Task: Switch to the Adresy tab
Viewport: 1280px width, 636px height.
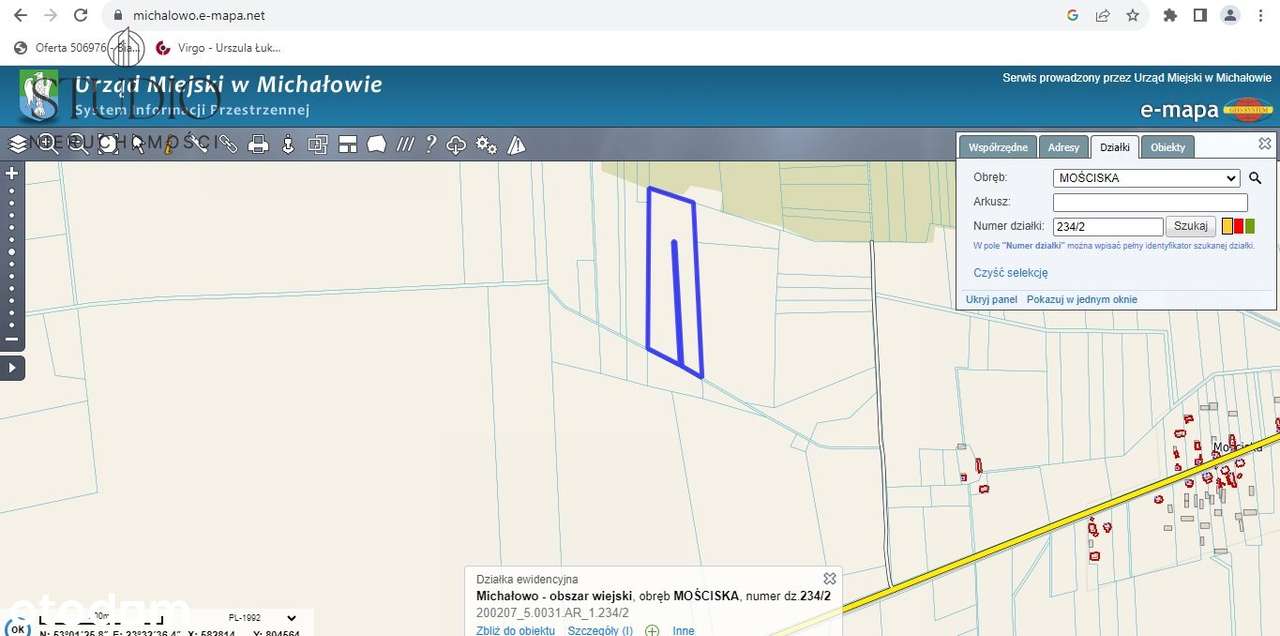Action: (1064, 147)
